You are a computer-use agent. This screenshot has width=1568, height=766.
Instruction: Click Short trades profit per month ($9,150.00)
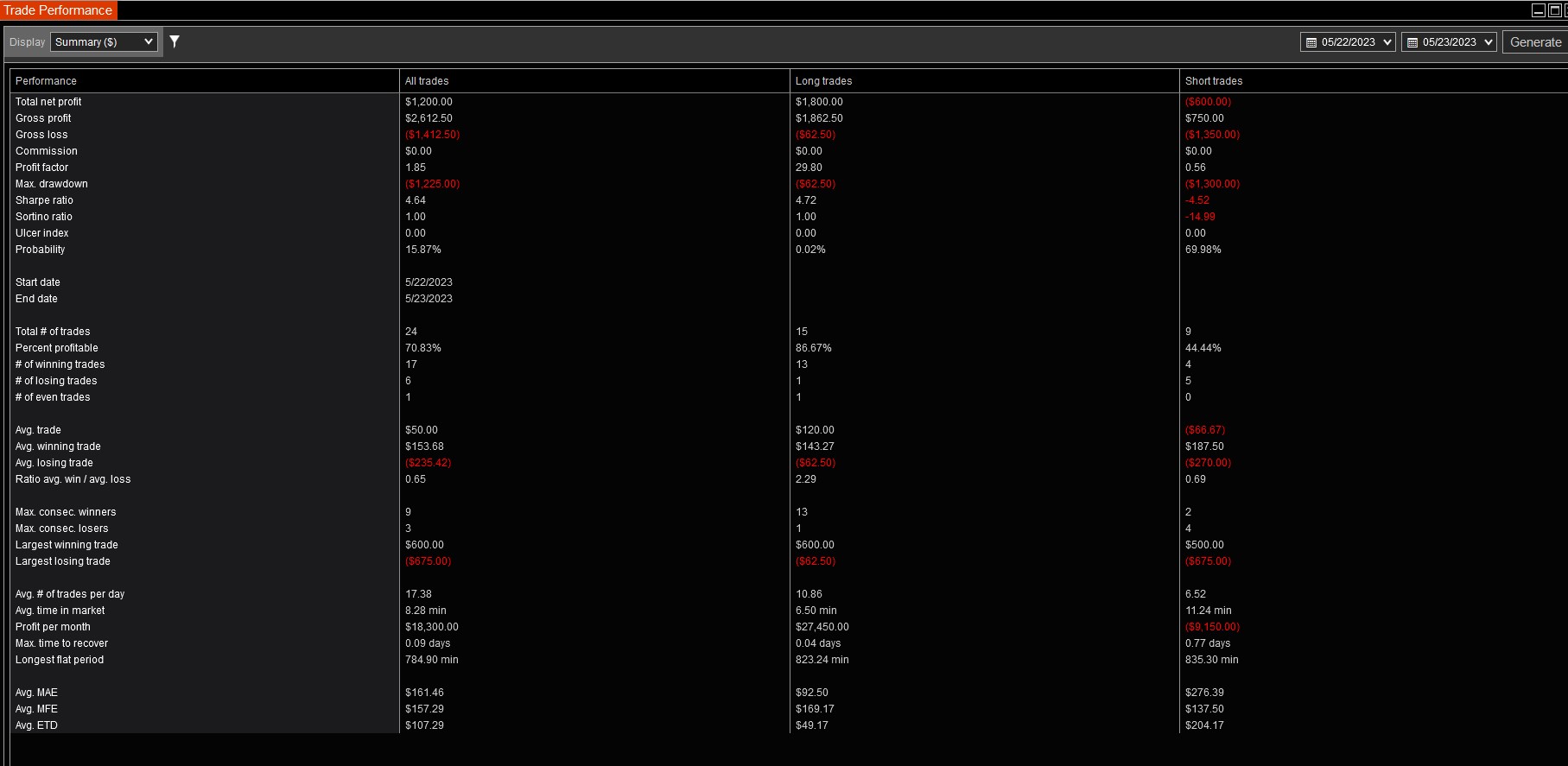1212,627
